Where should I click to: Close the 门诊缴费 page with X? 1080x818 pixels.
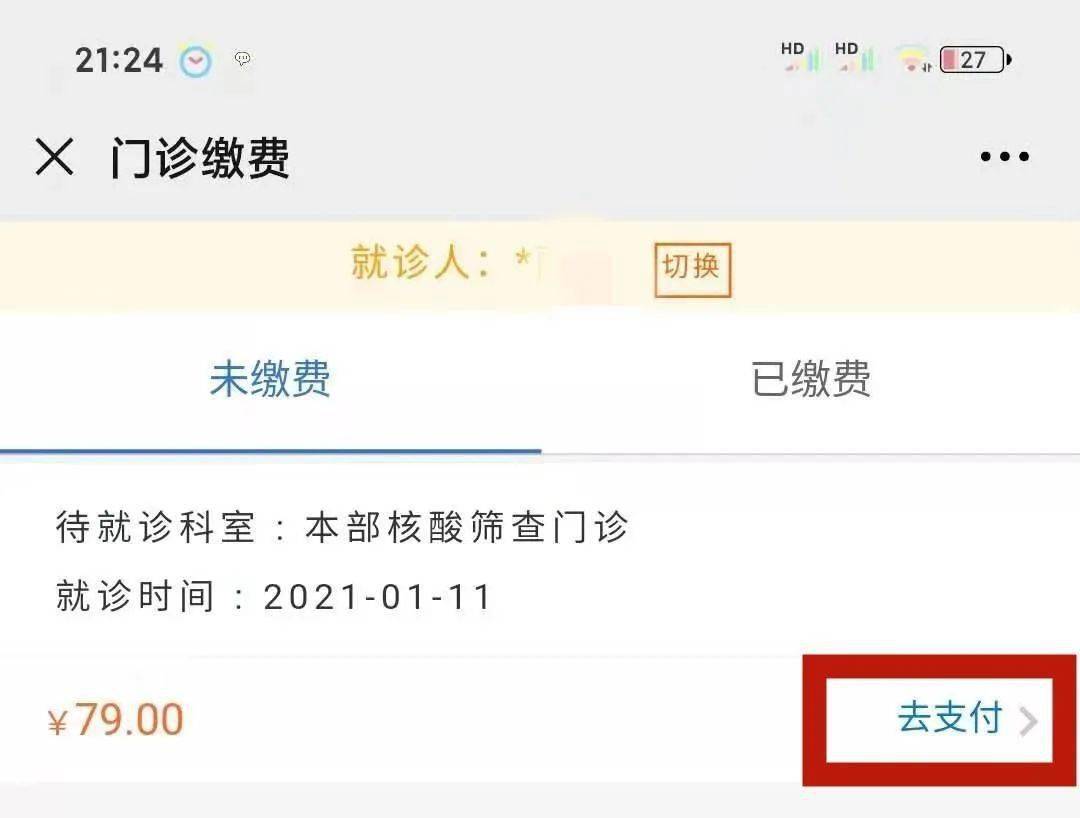54,157
